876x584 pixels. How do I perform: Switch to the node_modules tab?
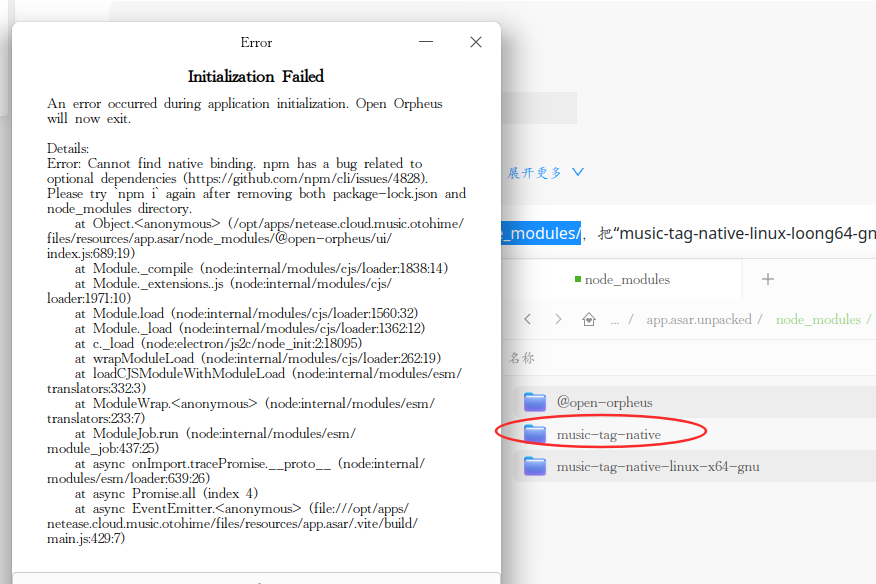(x=622, y=279)
